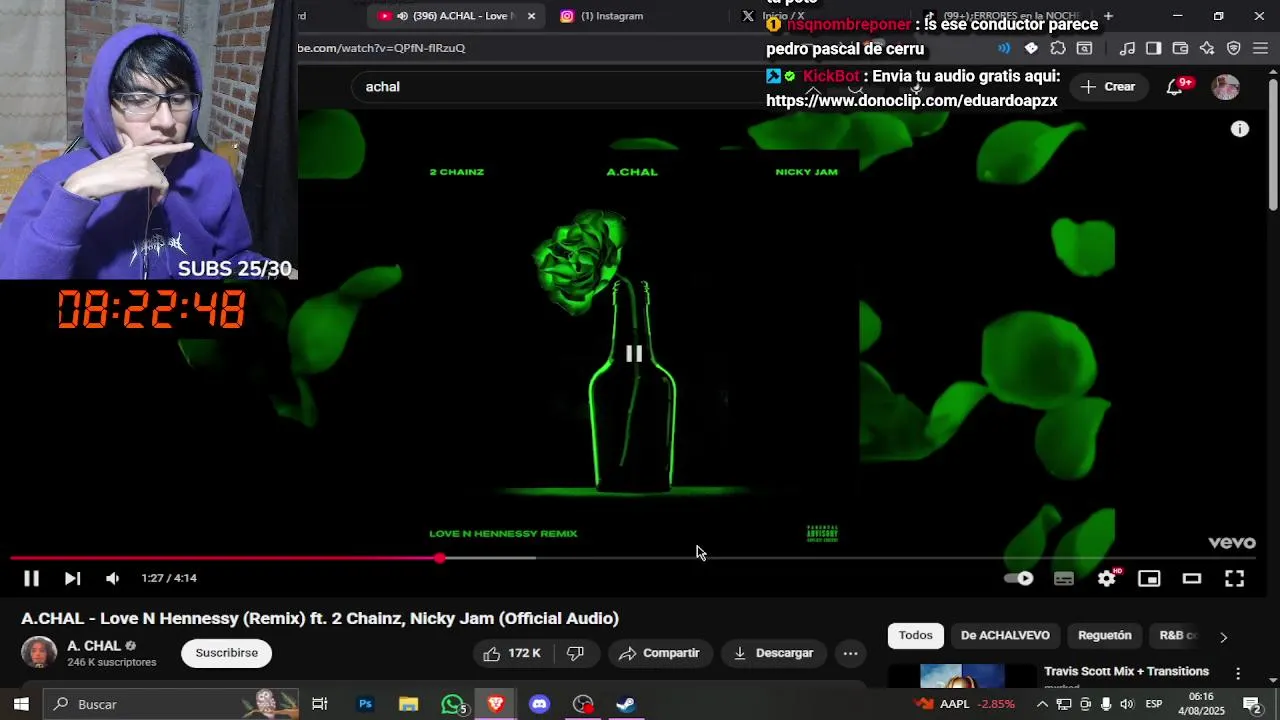
Task: Open Travis Scott Mix + Transitions video
Action: 1126,671
